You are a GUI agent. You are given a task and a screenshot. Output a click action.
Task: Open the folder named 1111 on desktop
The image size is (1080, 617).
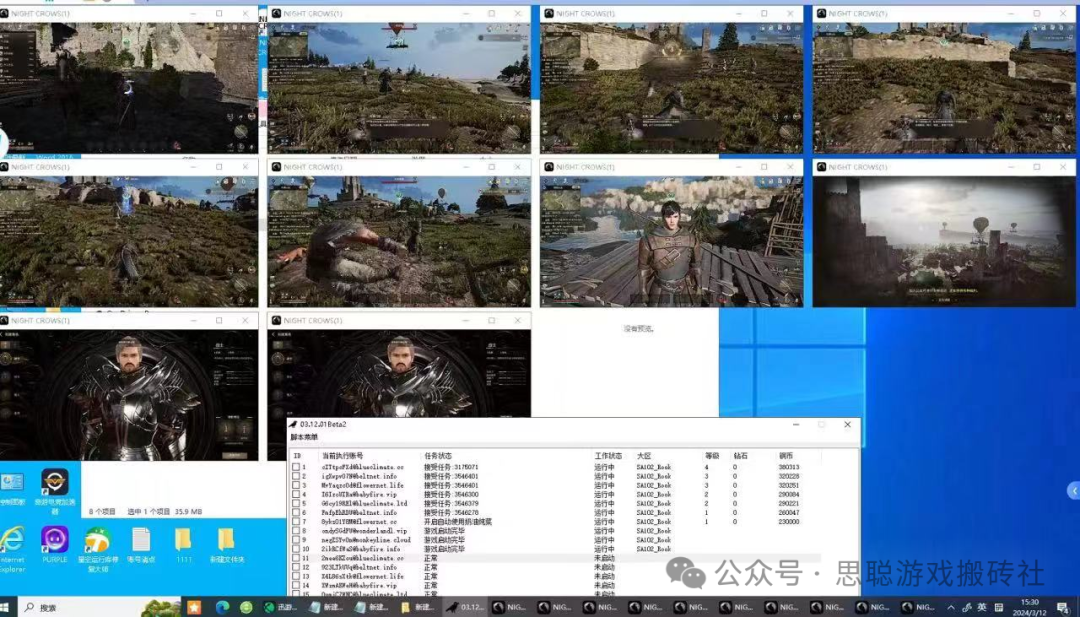[183, 541]
